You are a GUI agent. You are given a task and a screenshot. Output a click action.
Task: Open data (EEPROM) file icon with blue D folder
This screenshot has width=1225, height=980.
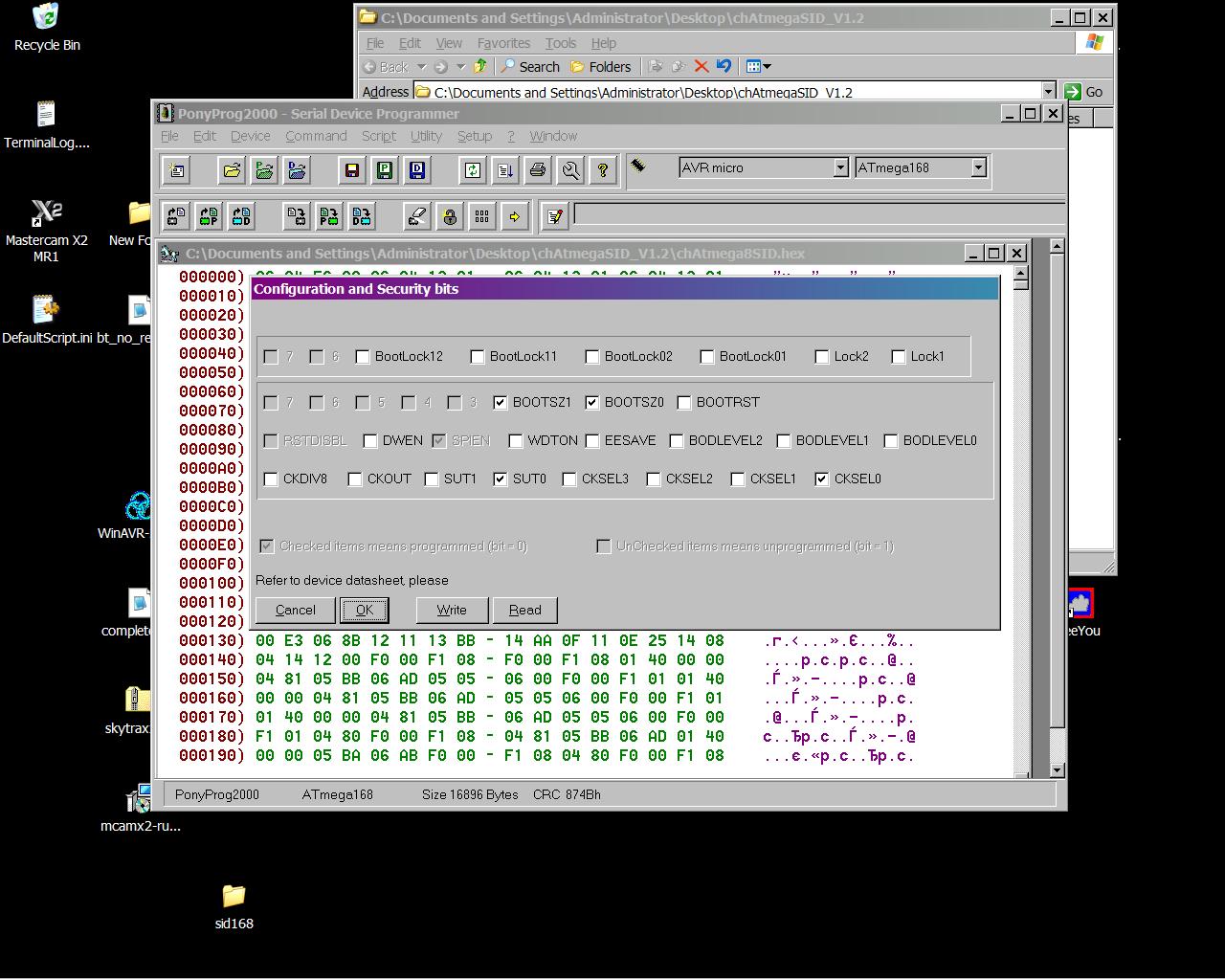pos(297,170)
